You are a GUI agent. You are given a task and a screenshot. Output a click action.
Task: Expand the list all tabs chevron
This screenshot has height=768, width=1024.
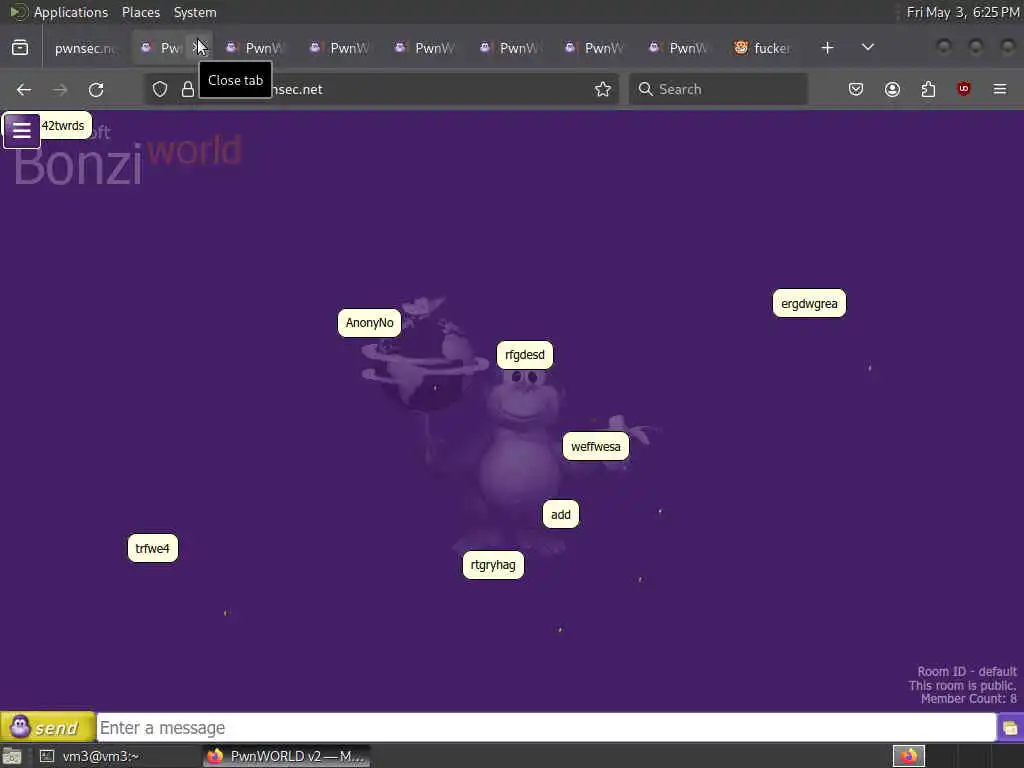click(867, 48)
